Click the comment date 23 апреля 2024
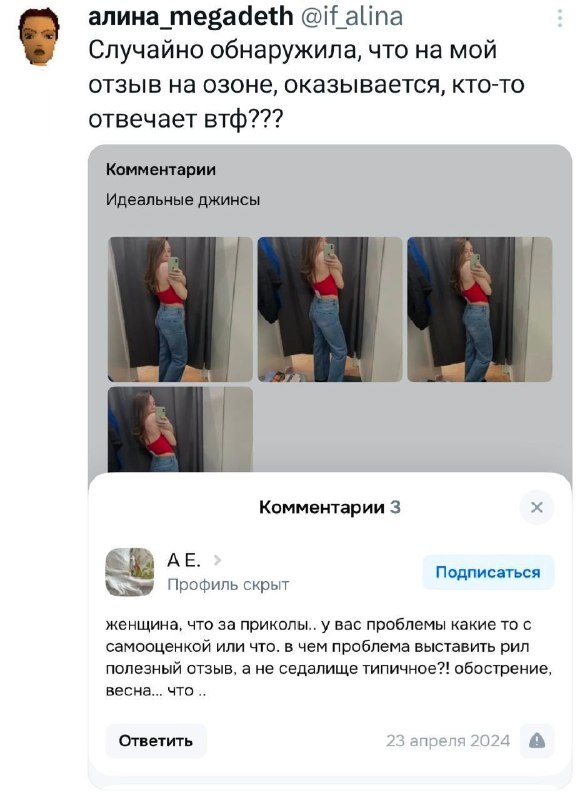 (448, 740)
